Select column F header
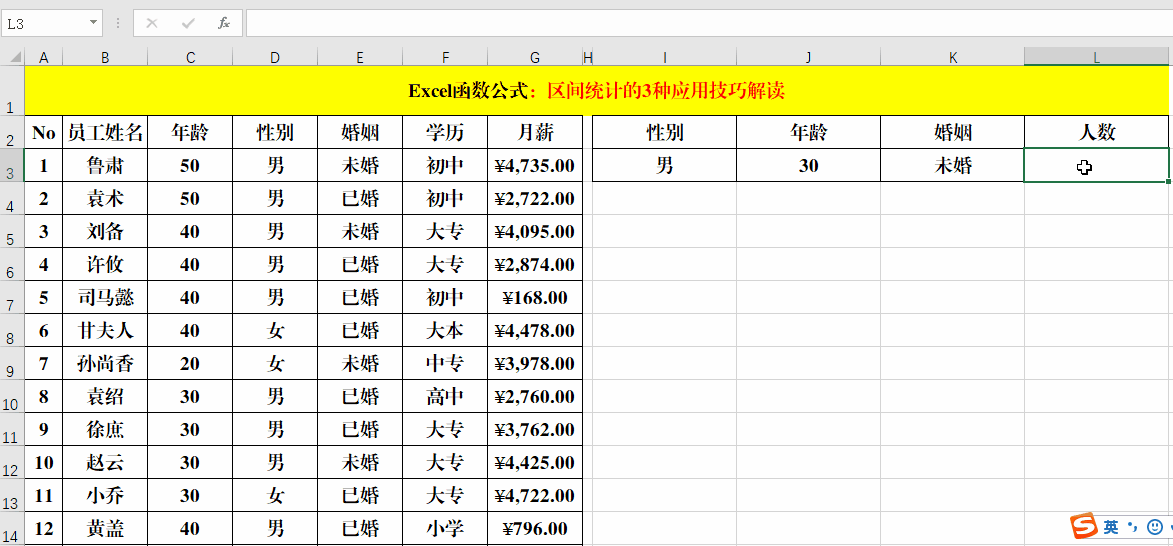The width and height of the screenshot is (1173, 546). [445, 57]
